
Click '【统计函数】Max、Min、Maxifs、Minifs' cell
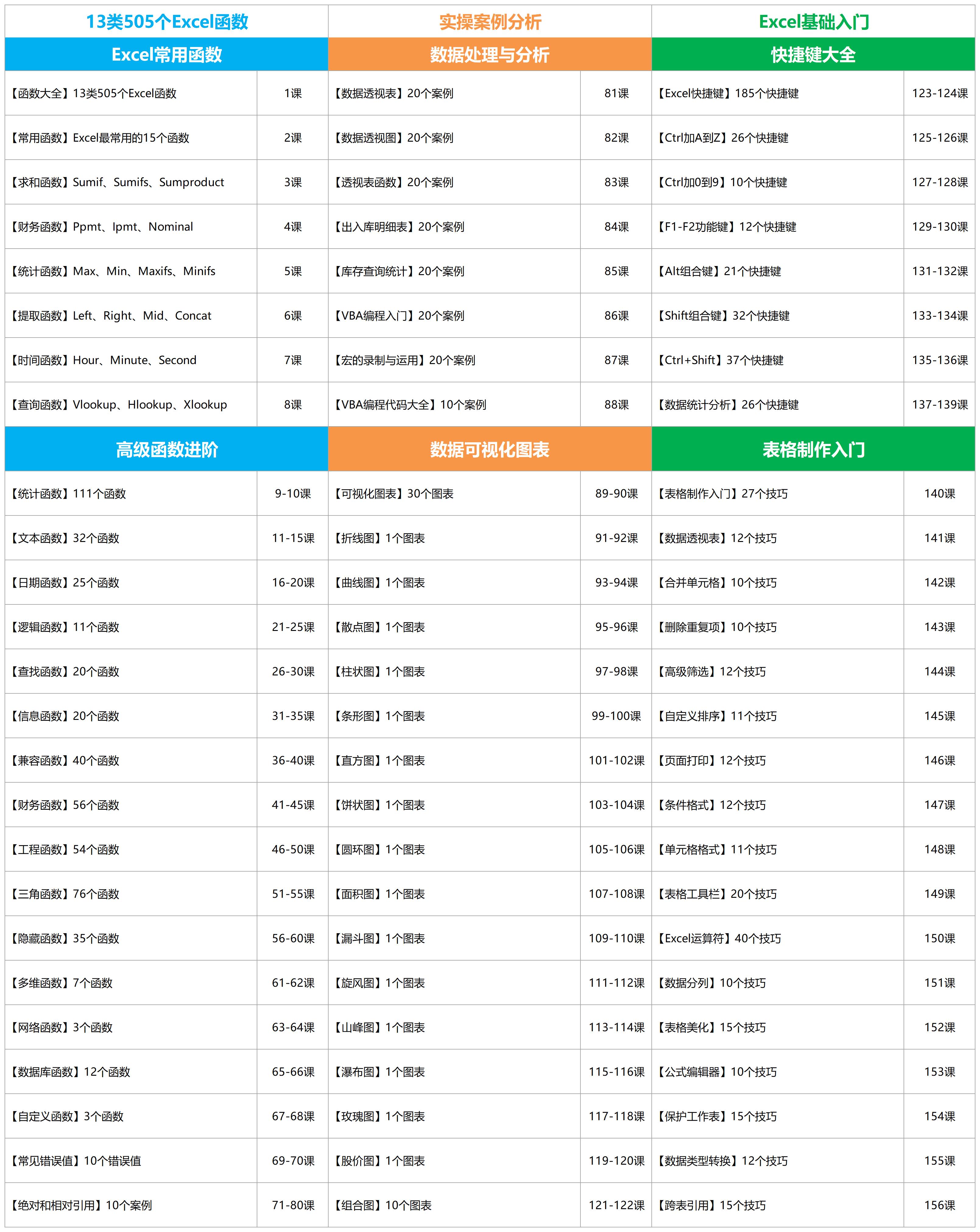pyautogui.click(x=131, y=271)
